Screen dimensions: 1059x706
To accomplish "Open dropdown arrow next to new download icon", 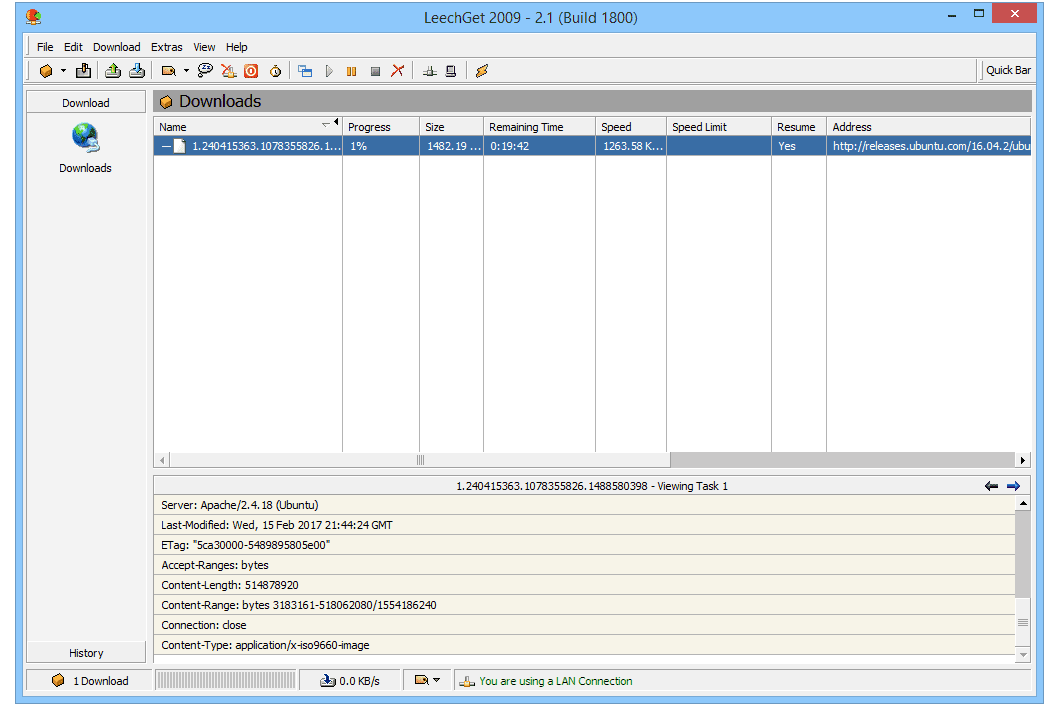I will pyautogui.click(x=63, y=71).
